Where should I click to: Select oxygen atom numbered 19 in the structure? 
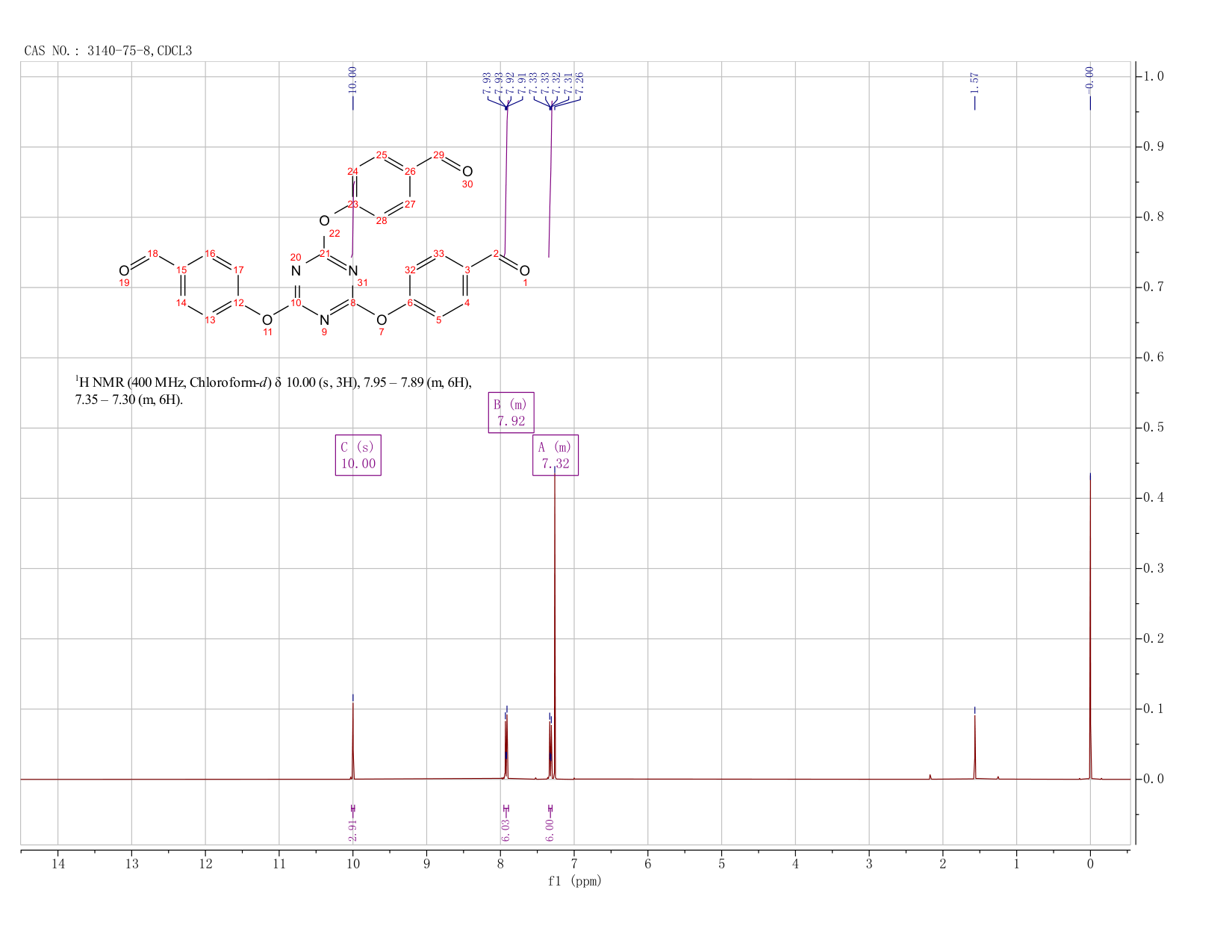124,270
